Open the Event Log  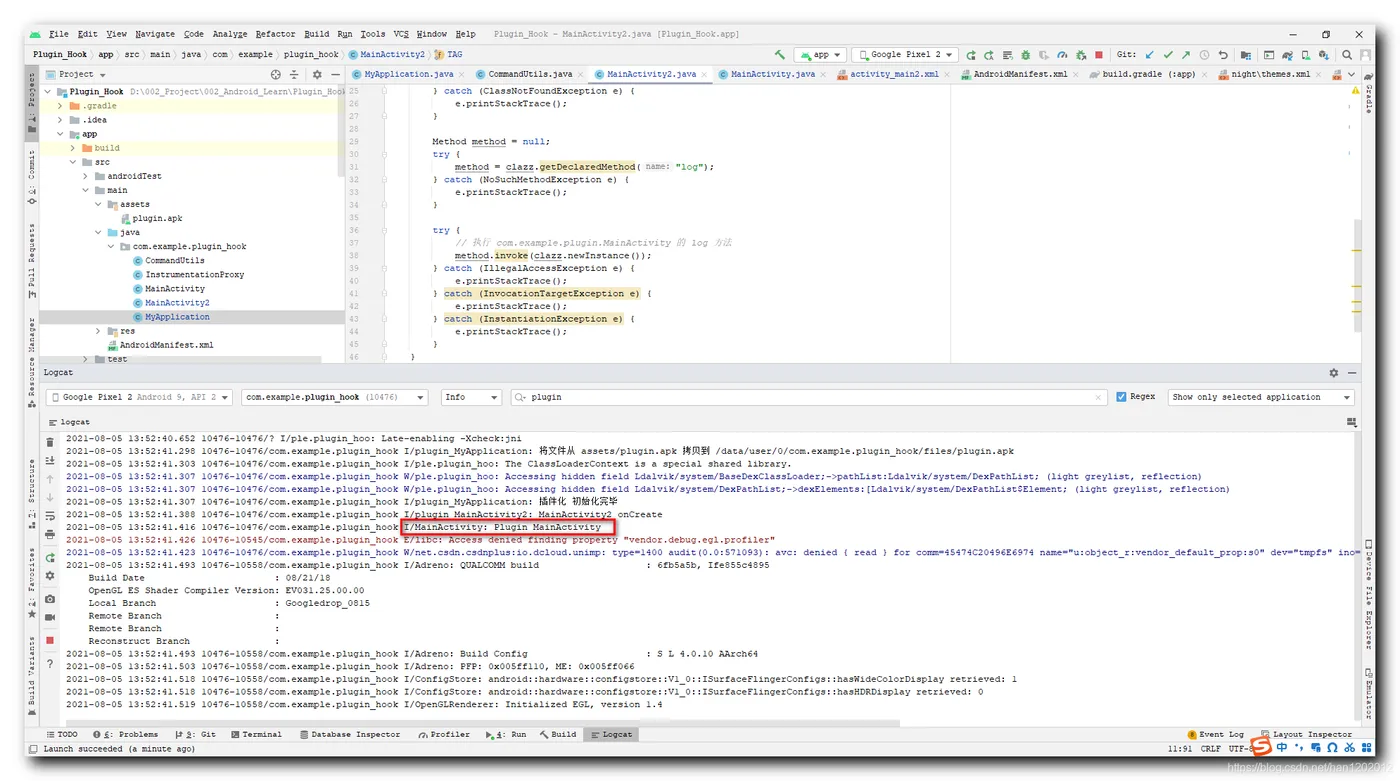click(x=1215, y=734)
